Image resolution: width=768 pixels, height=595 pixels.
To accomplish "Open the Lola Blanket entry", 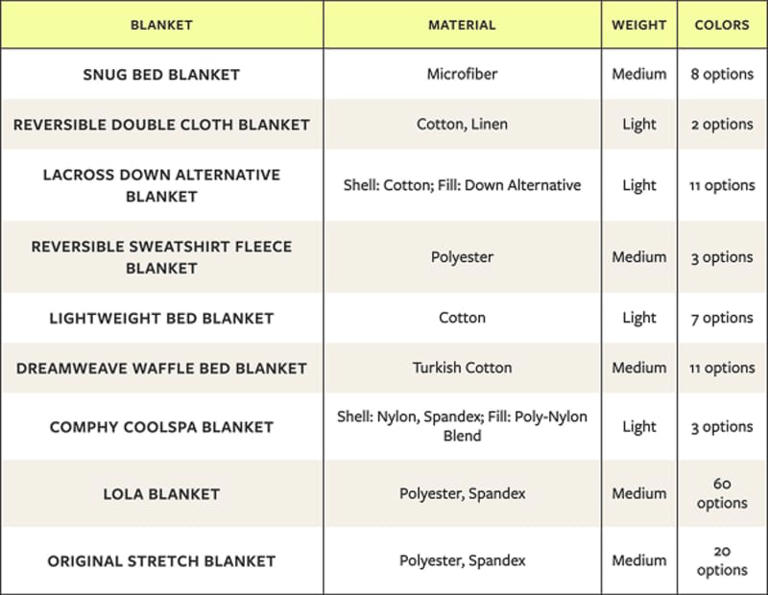I will pyautogui.click(x=162, y=494).
